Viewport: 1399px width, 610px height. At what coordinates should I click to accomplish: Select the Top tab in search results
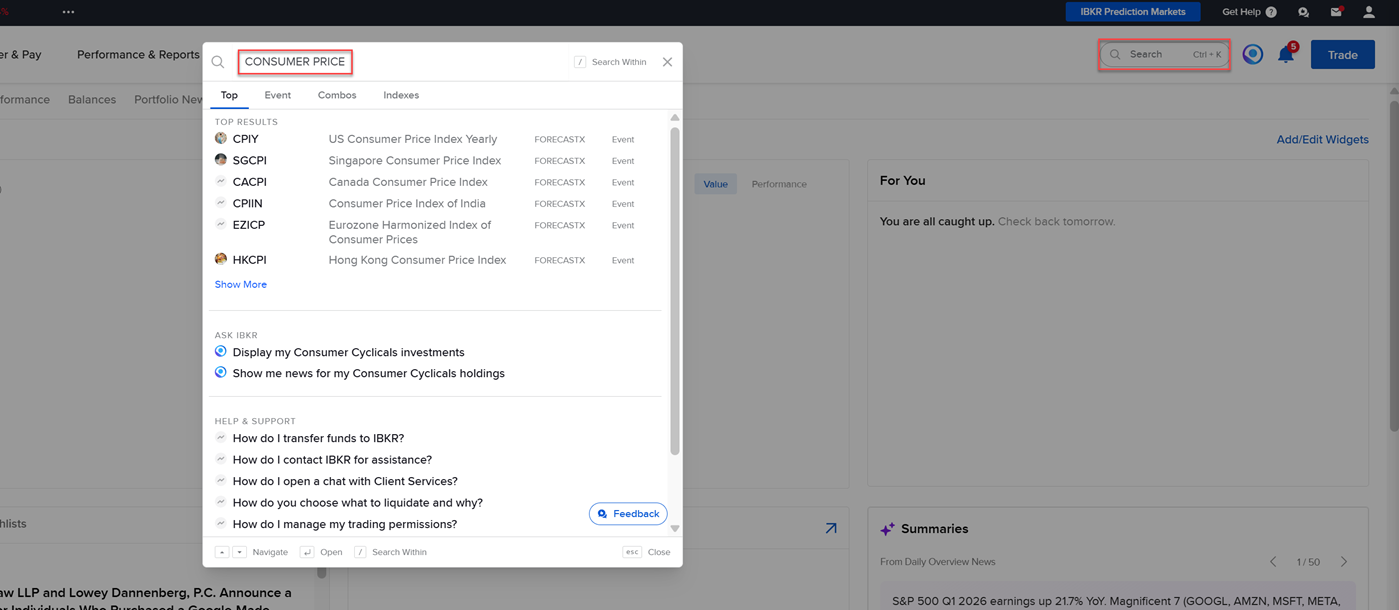pyautogui.click(x=229, y=95)
